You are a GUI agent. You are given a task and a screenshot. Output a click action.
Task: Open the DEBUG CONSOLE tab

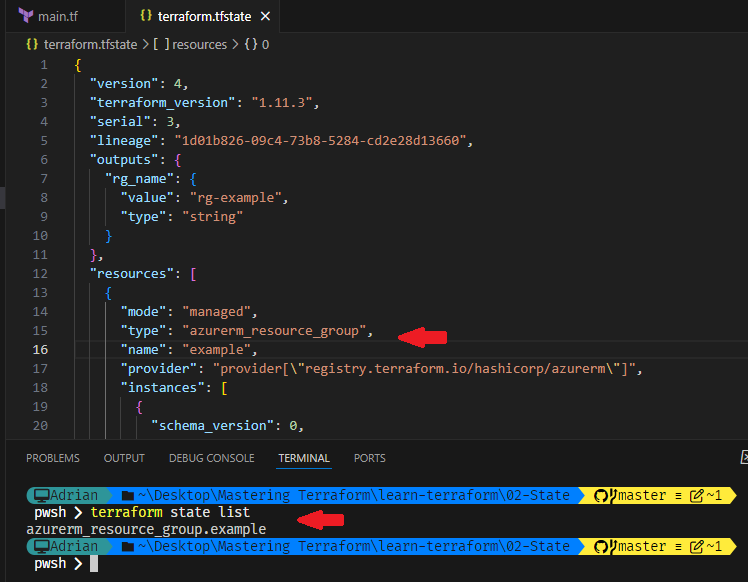click(x=212, y=458)
